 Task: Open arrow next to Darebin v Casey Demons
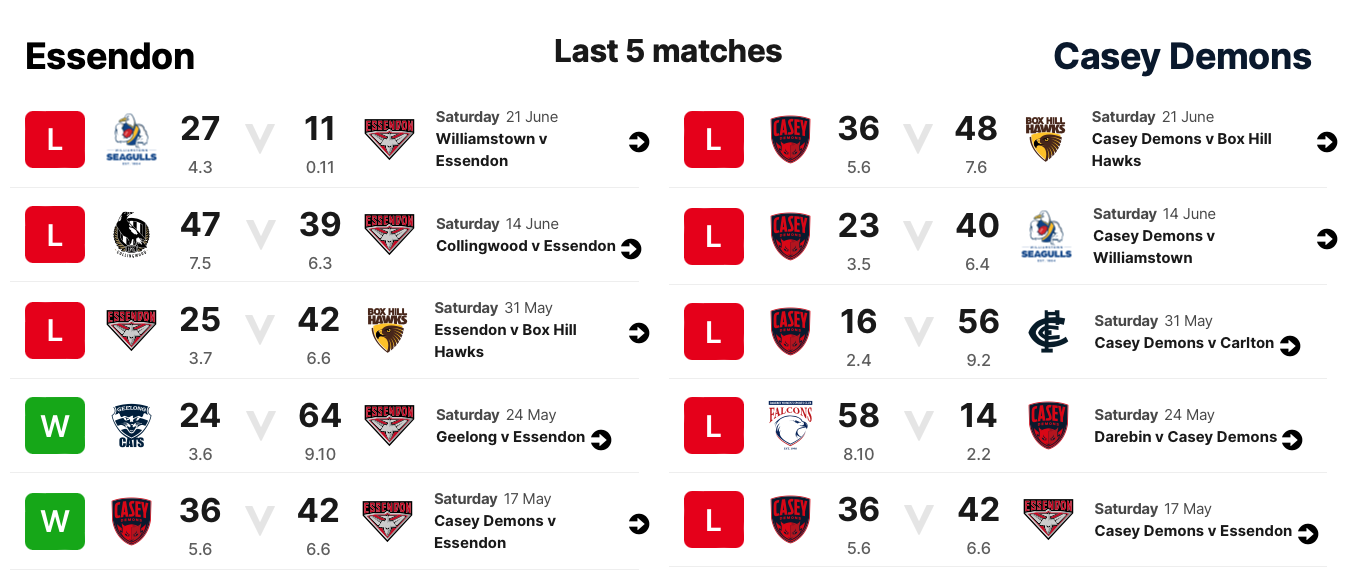click(1292, 439)
